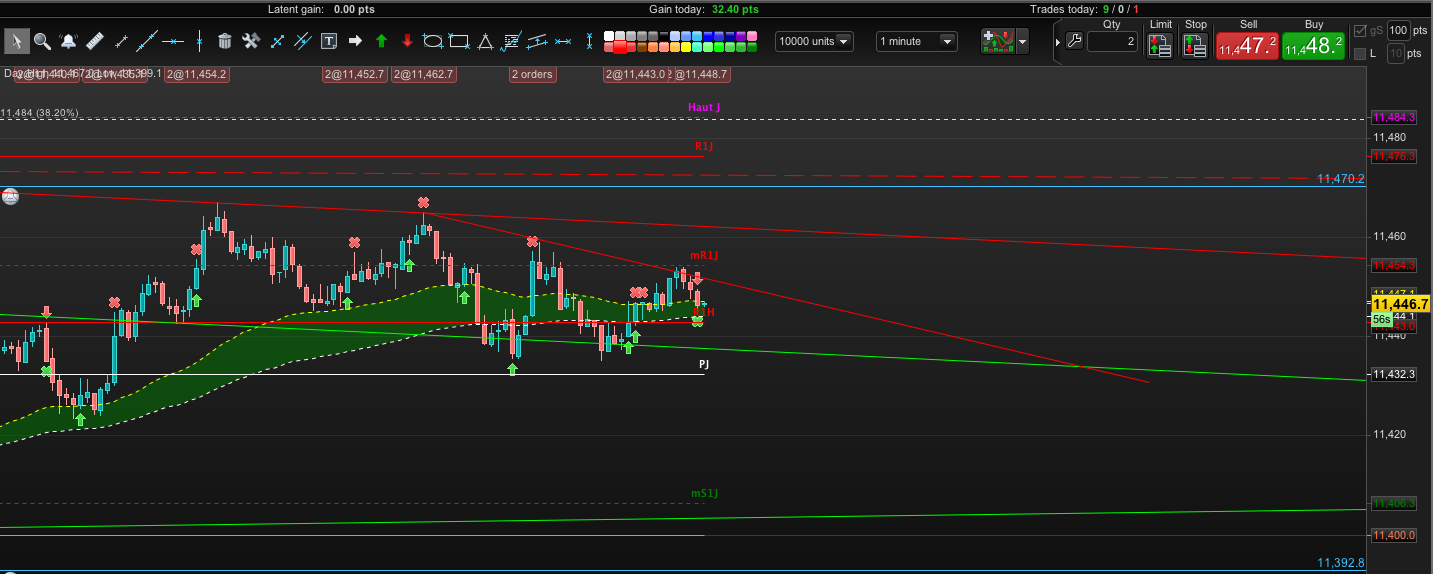
Task: Select the 2@11,462.7 order label
Action: point(424,74)
